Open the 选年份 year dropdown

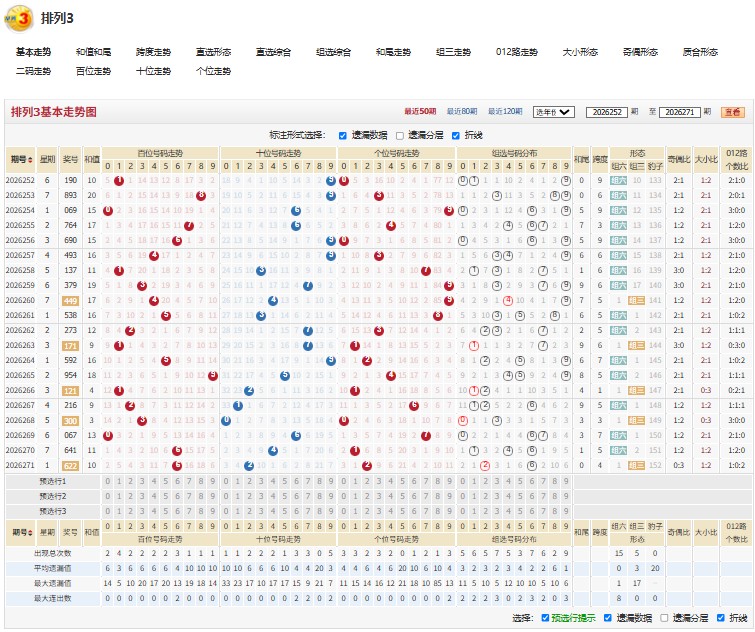click(x=554, y=112)
